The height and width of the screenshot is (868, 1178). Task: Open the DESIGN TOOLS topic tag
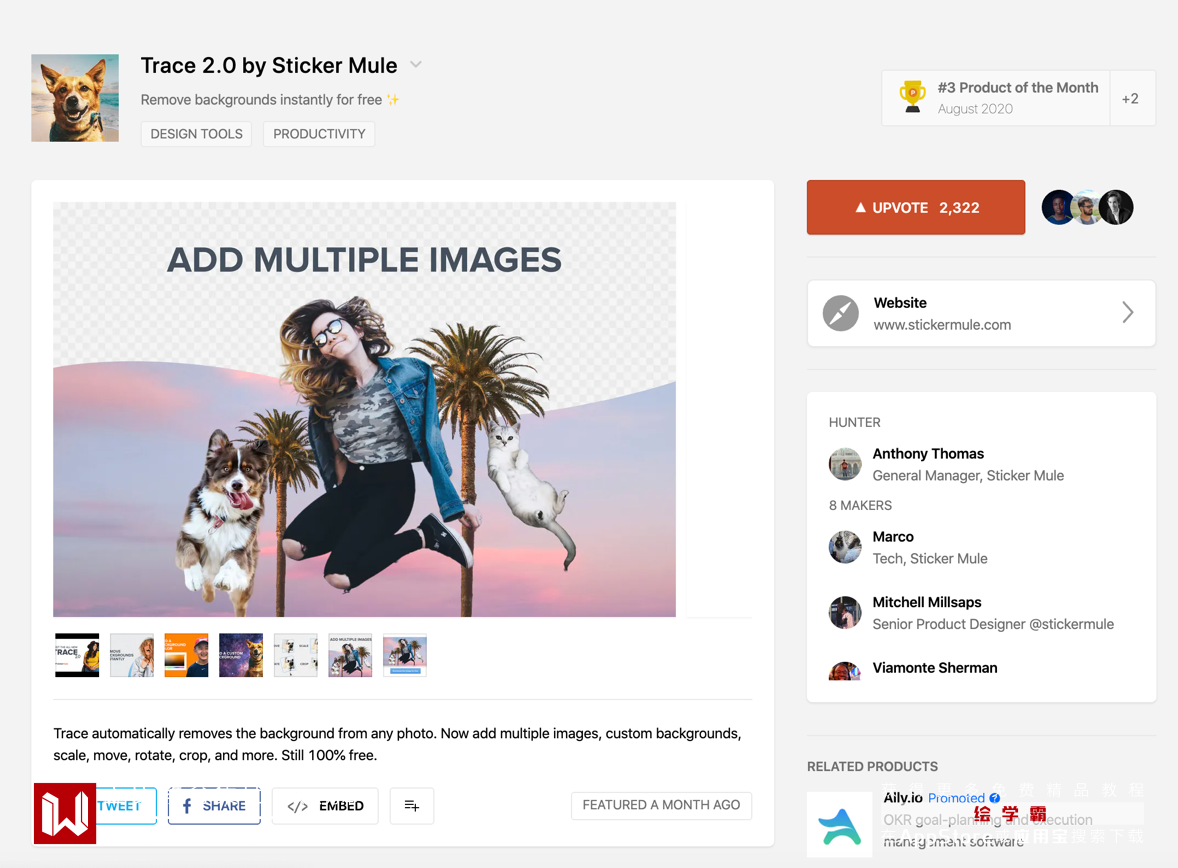click(196, 134)
